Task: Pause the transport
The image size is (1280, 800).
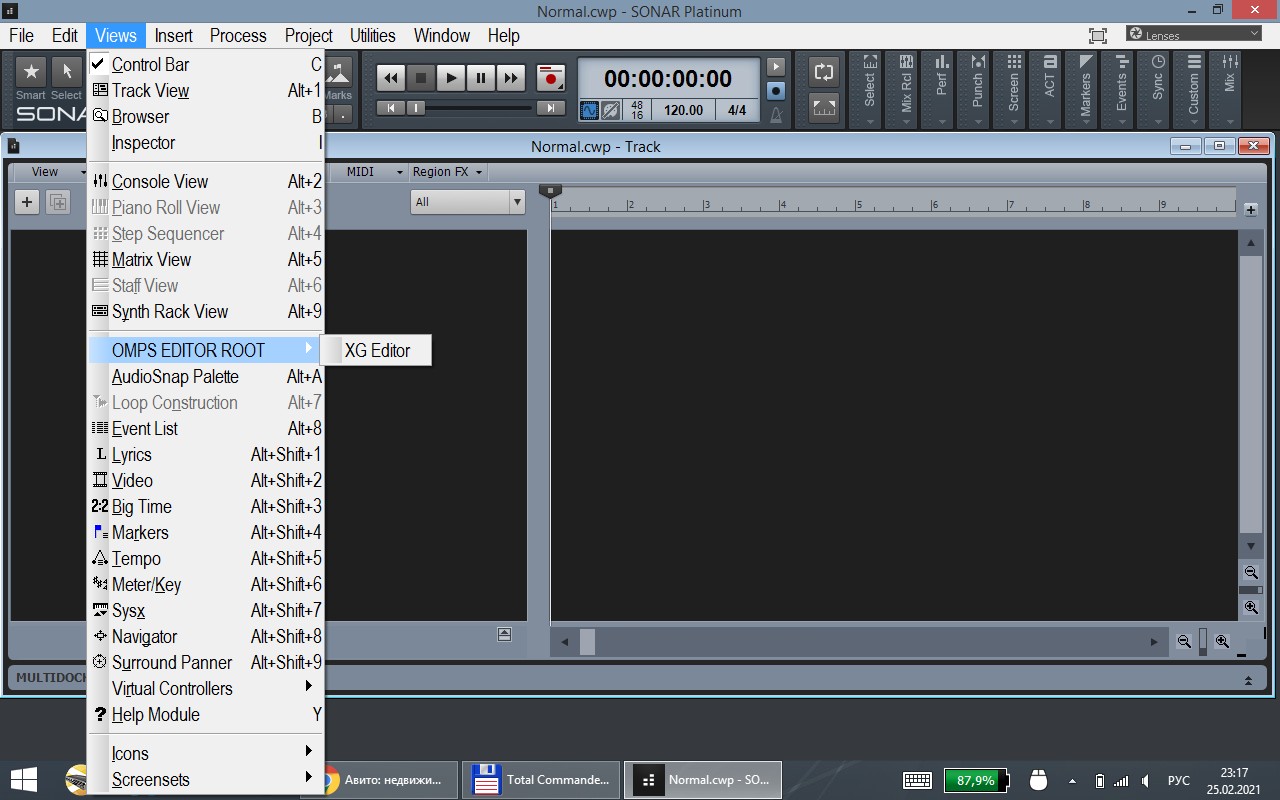Action: click(481, 77)
